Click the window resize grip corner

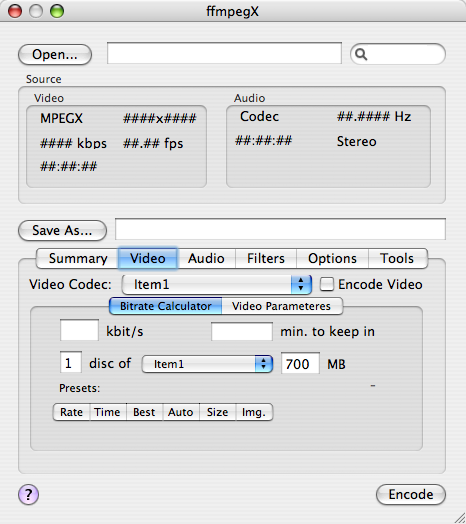459,518
